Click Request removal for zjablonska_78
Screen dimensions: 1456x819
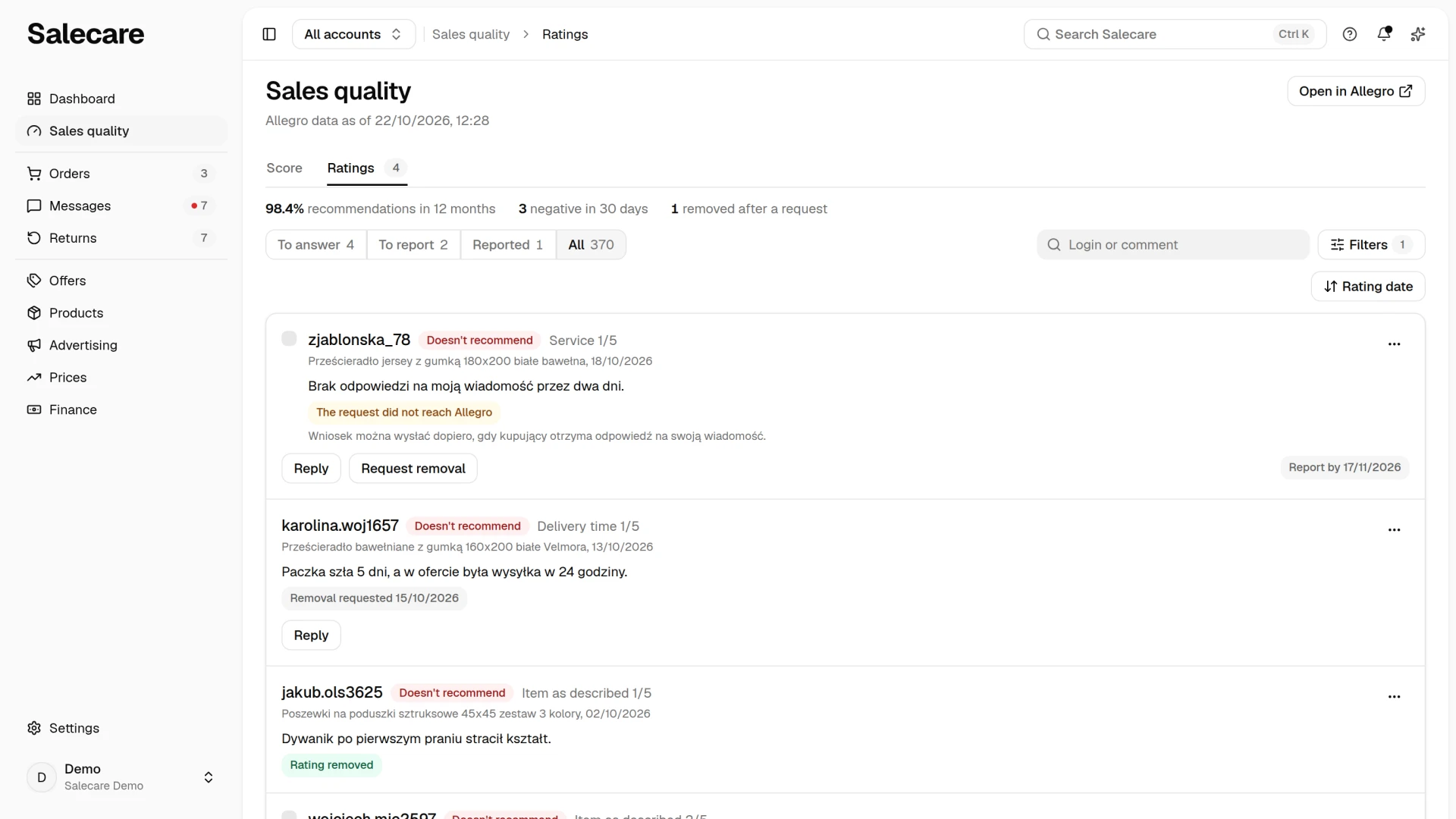click(413, 469)
